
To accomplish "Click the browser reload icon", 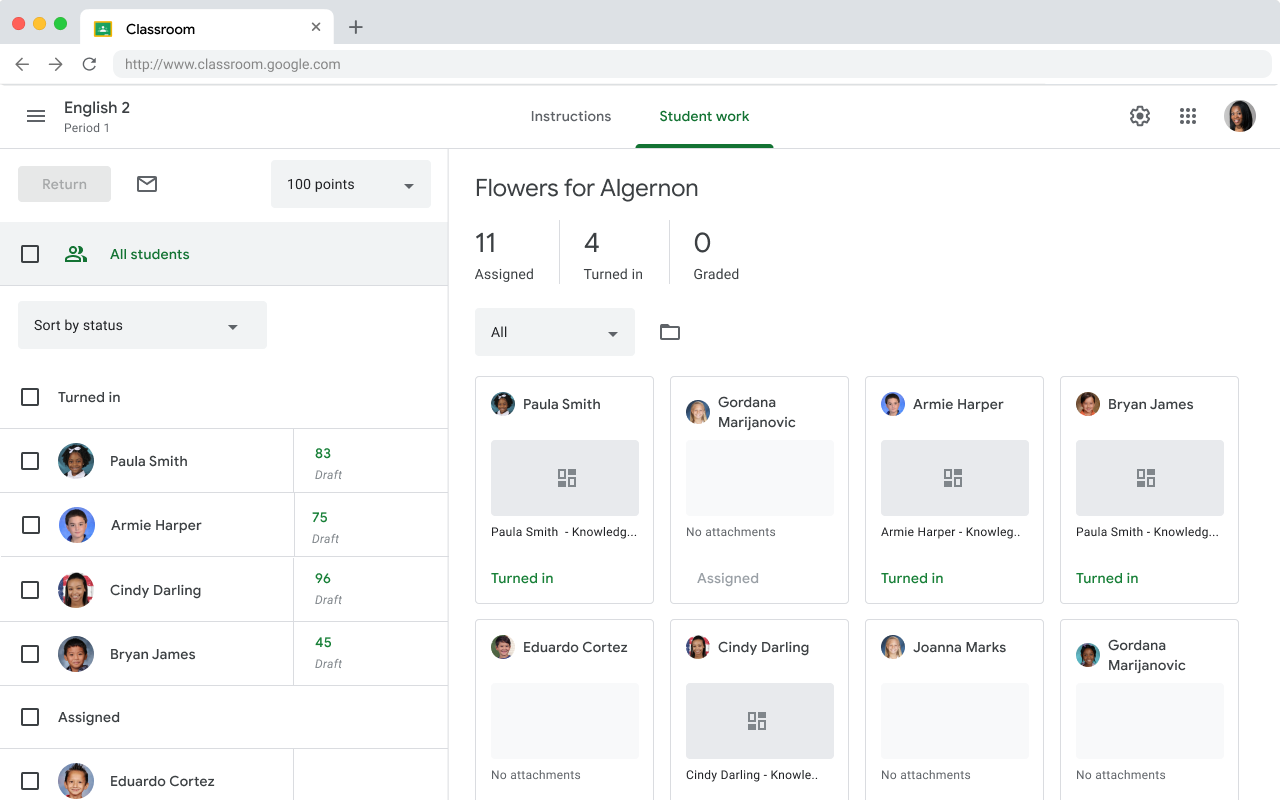I will click(89, 63).
